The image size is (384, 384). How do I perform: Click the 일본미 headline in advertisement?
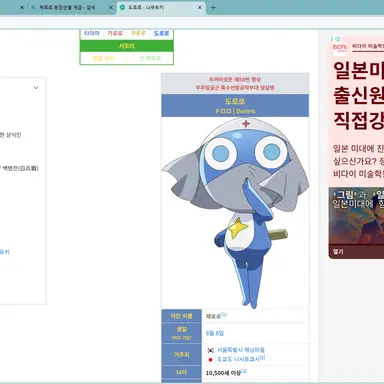(x=358, y=71)
